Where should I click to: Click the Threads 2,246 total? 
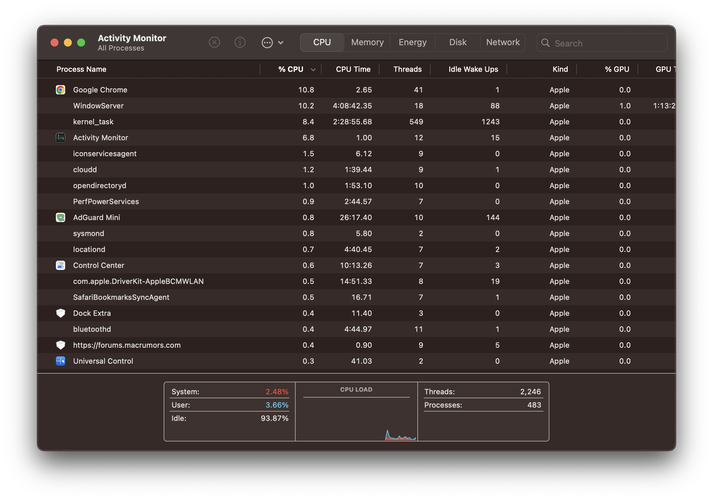pyautogui.click(x=530, y=391)
